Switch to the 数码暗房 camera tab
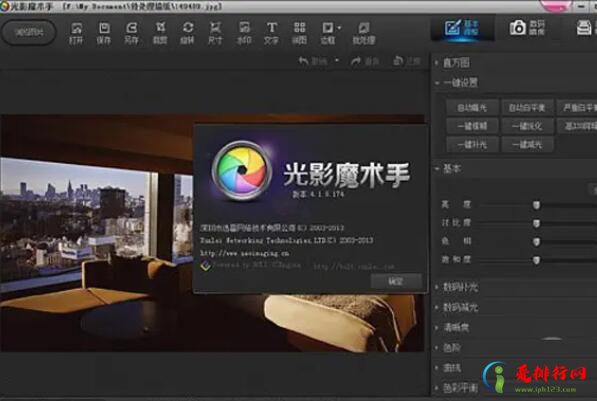Viewport: 597px width, 401px height. (527, 28)
